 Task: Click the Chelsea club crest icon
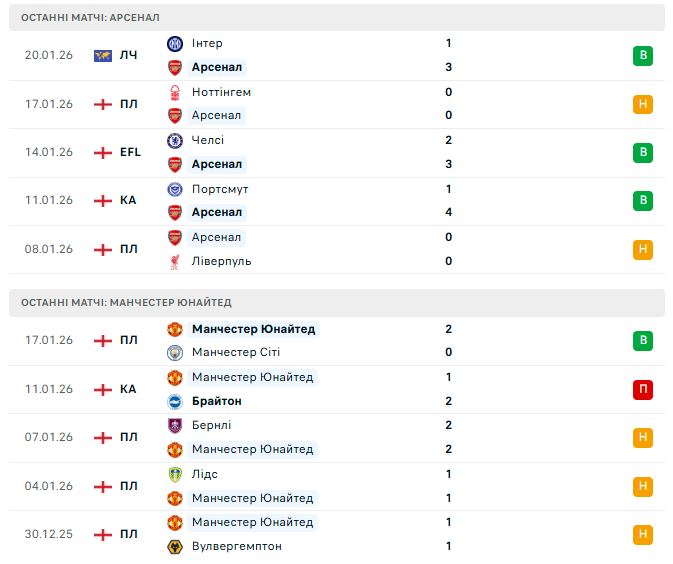[x=174, y=140]
